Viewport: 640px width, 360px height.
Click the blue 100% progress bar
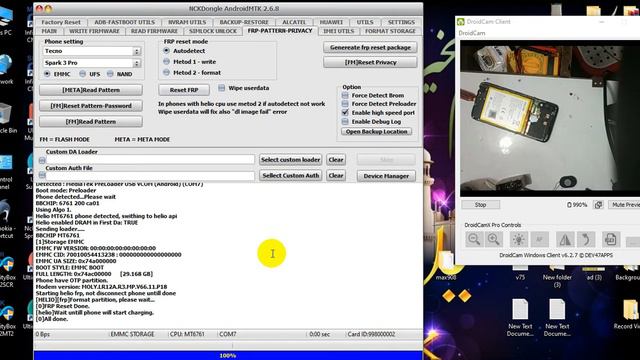coord(228,356)
